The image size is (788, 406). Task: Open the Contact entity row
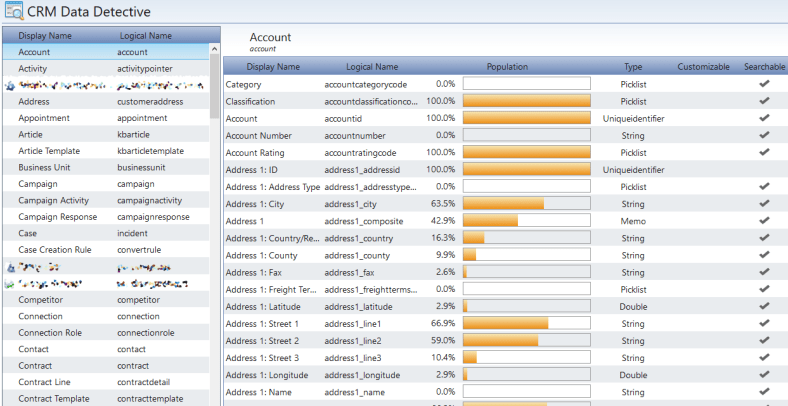pos(106,349)
